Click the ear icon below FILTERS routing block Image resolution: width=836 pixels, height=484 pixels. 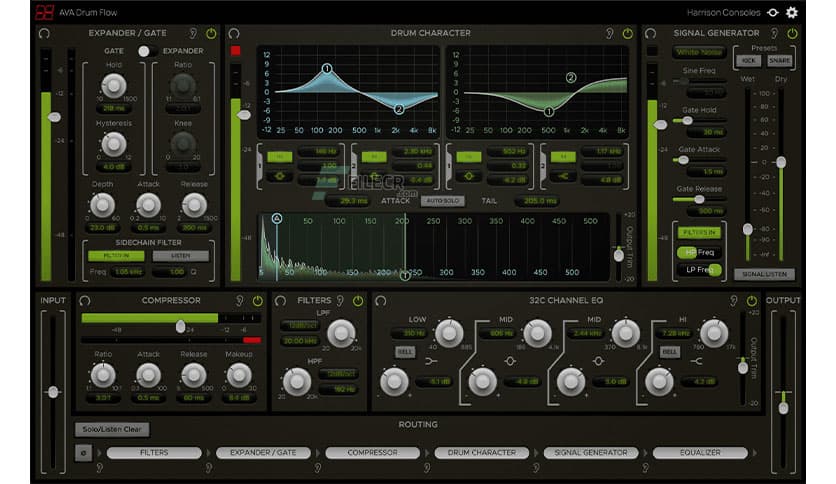[x=99, y=468]
